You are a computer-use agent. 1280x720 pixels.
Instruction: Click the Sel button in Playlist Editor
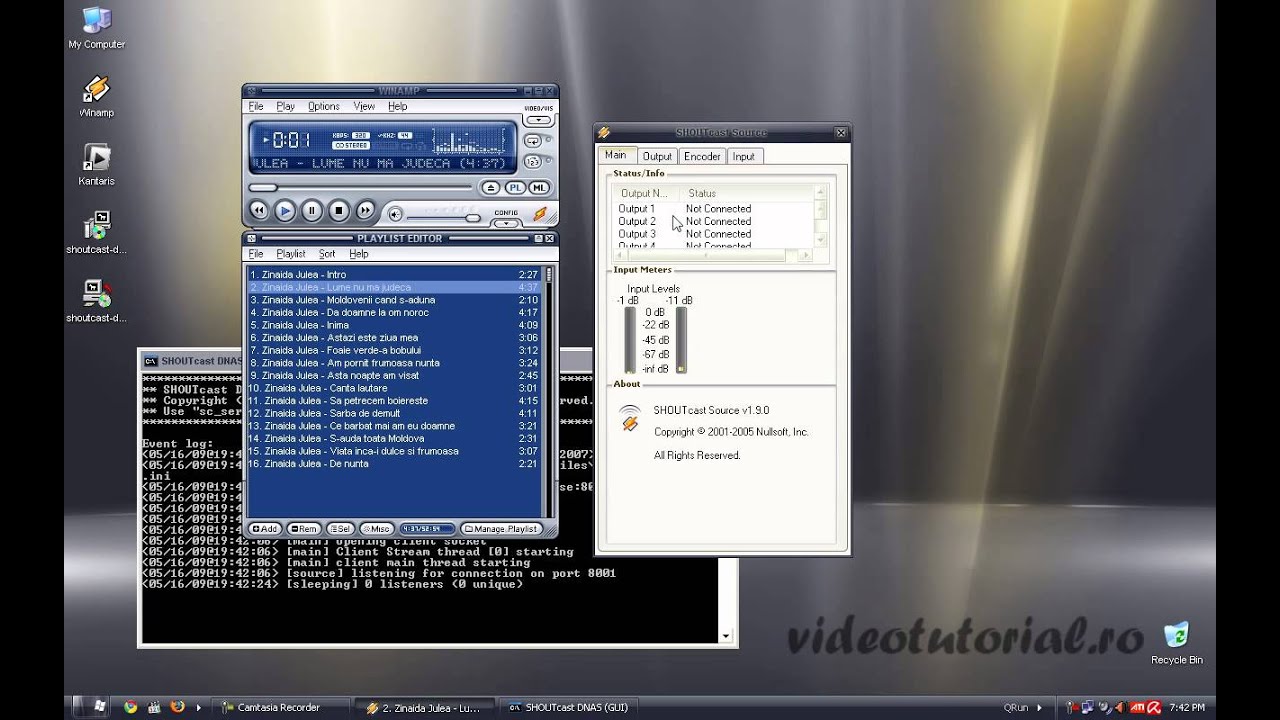point(341,529)
